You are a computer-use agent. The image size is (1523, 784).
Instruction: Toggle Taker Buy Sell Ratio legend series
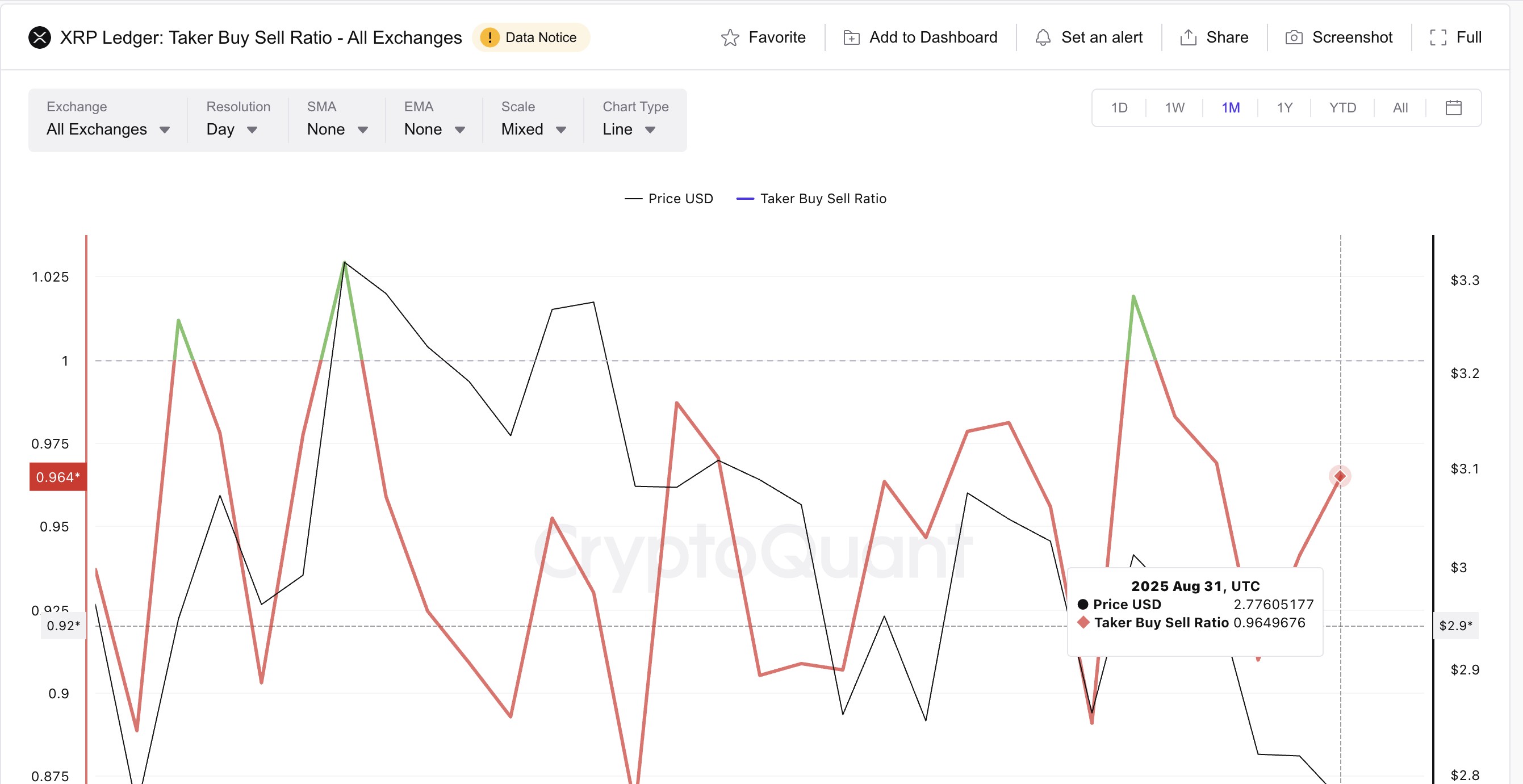point(811,199)
